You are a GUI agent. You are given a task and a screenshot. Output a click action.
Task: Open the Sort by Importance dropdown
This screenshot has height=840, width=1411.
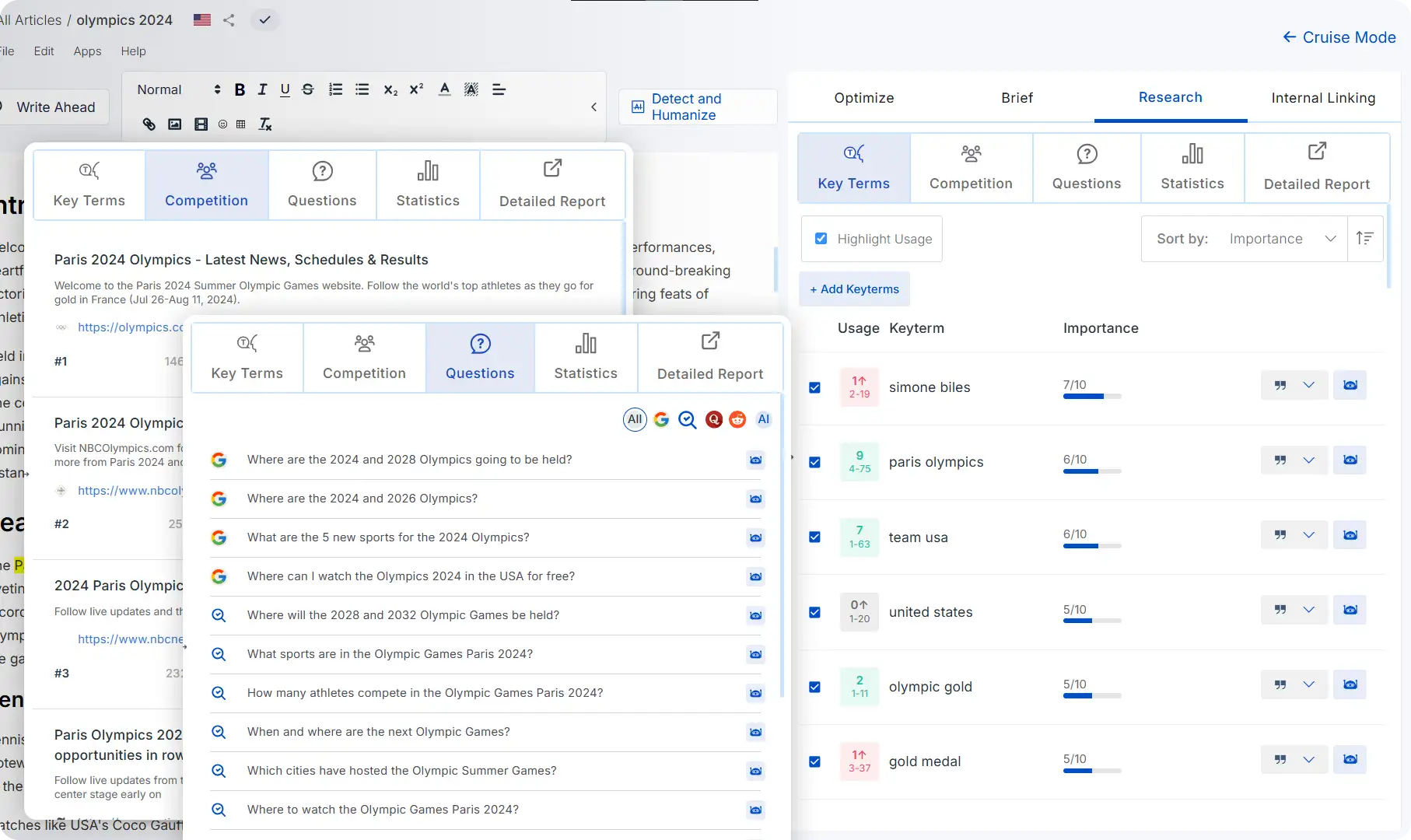coord(1281,239)
